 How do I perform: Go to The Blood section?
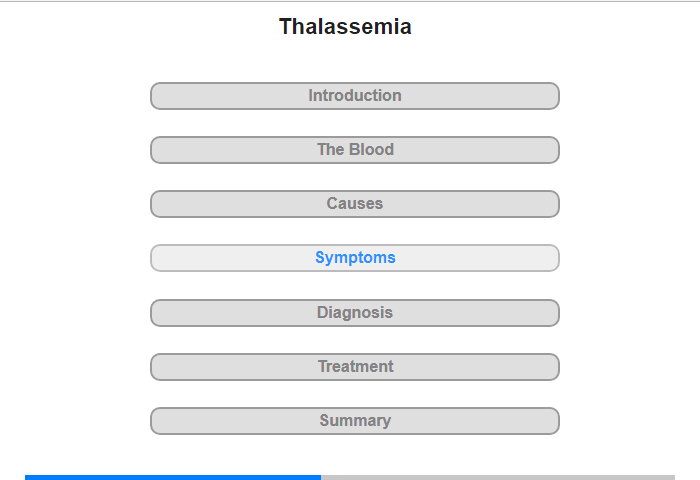[355, 150]
